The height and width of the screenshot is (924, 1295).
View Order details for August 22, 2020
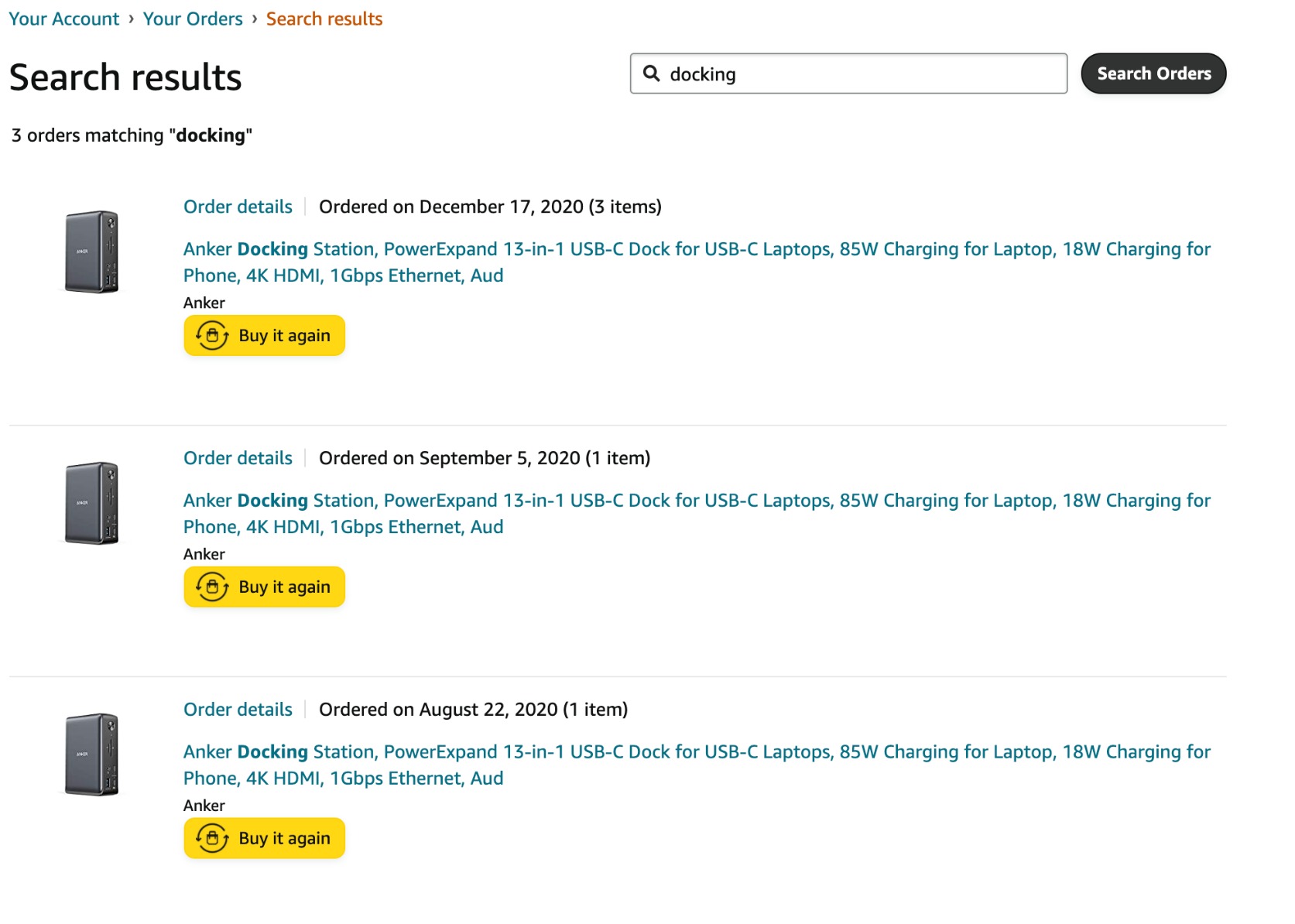[x=238, y=710]
